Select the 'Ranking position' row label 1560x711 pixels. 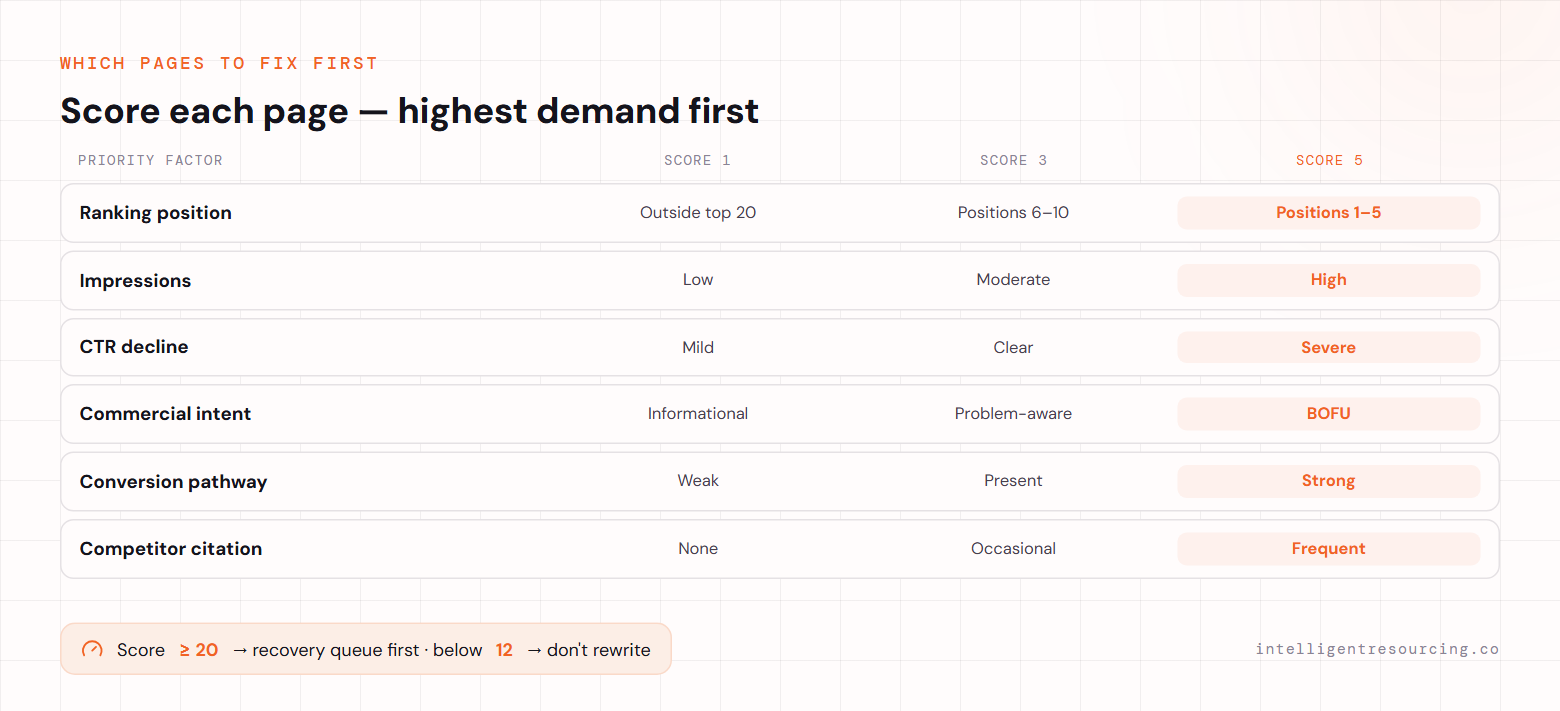156,213
